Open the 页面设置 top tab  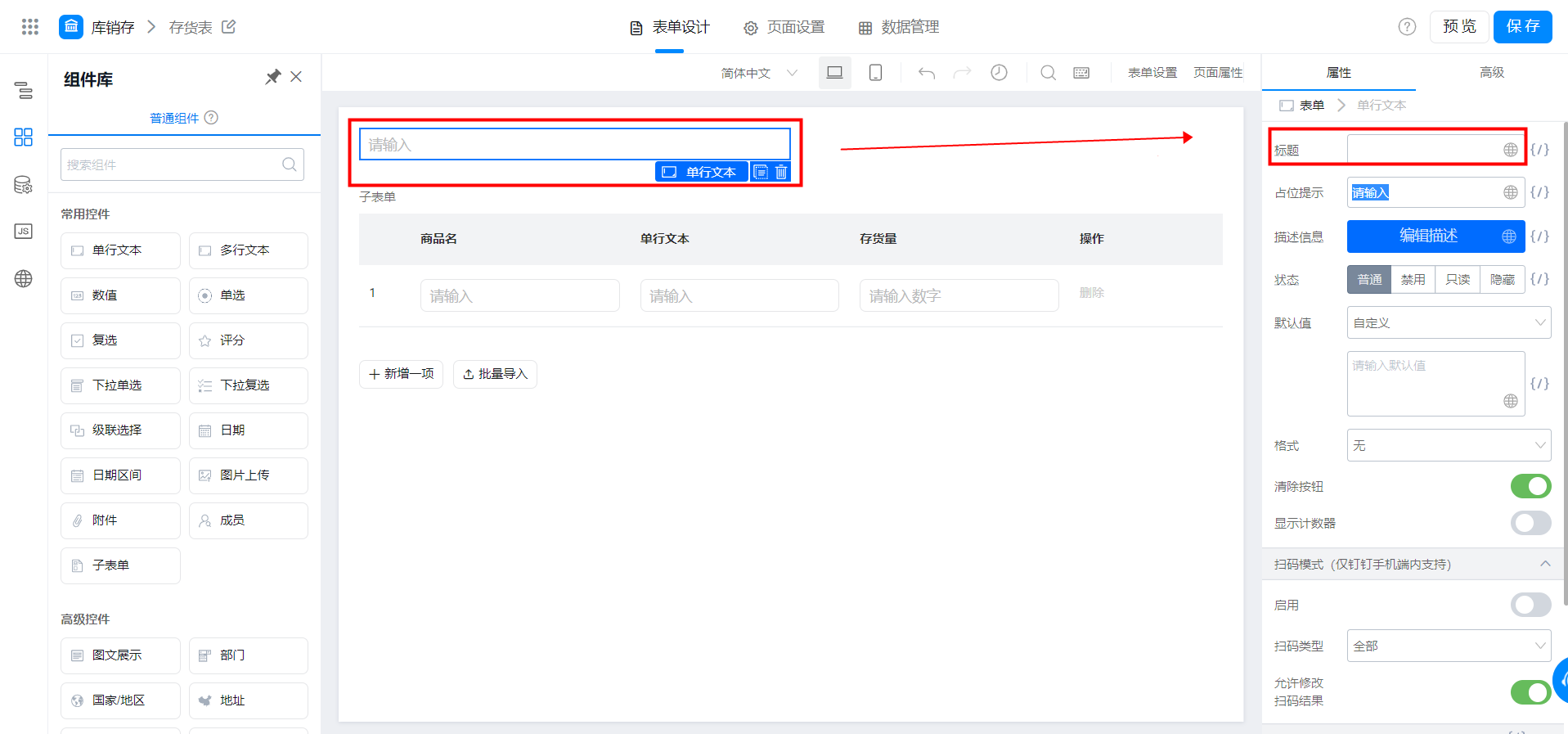click(784, 27)
